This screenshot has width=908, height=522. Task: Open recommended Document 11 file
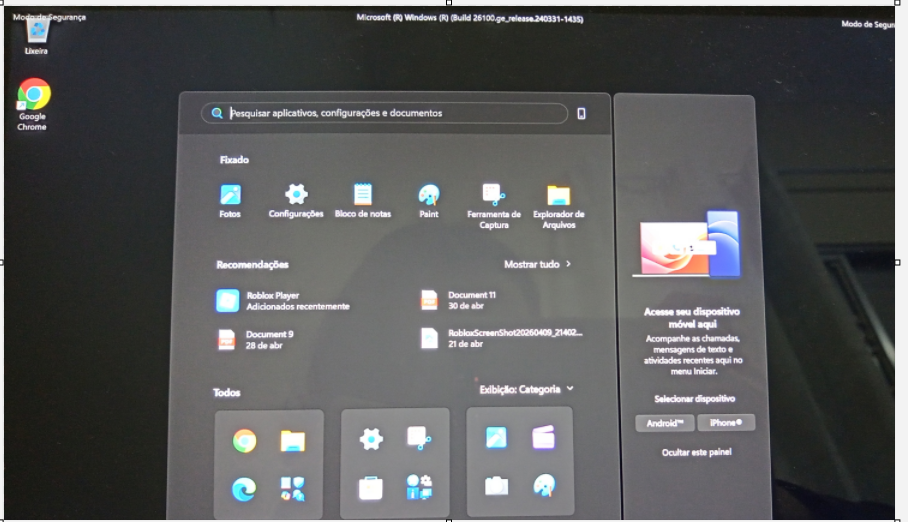[x=459, y=300]
